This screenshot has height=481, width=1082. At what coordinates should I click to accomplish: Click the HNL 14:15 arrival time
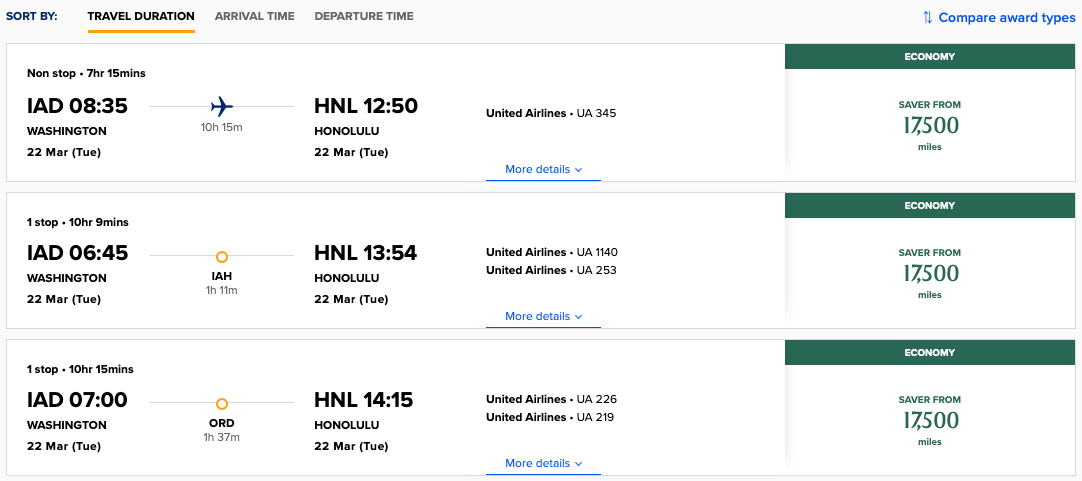[x=364, y=400]
